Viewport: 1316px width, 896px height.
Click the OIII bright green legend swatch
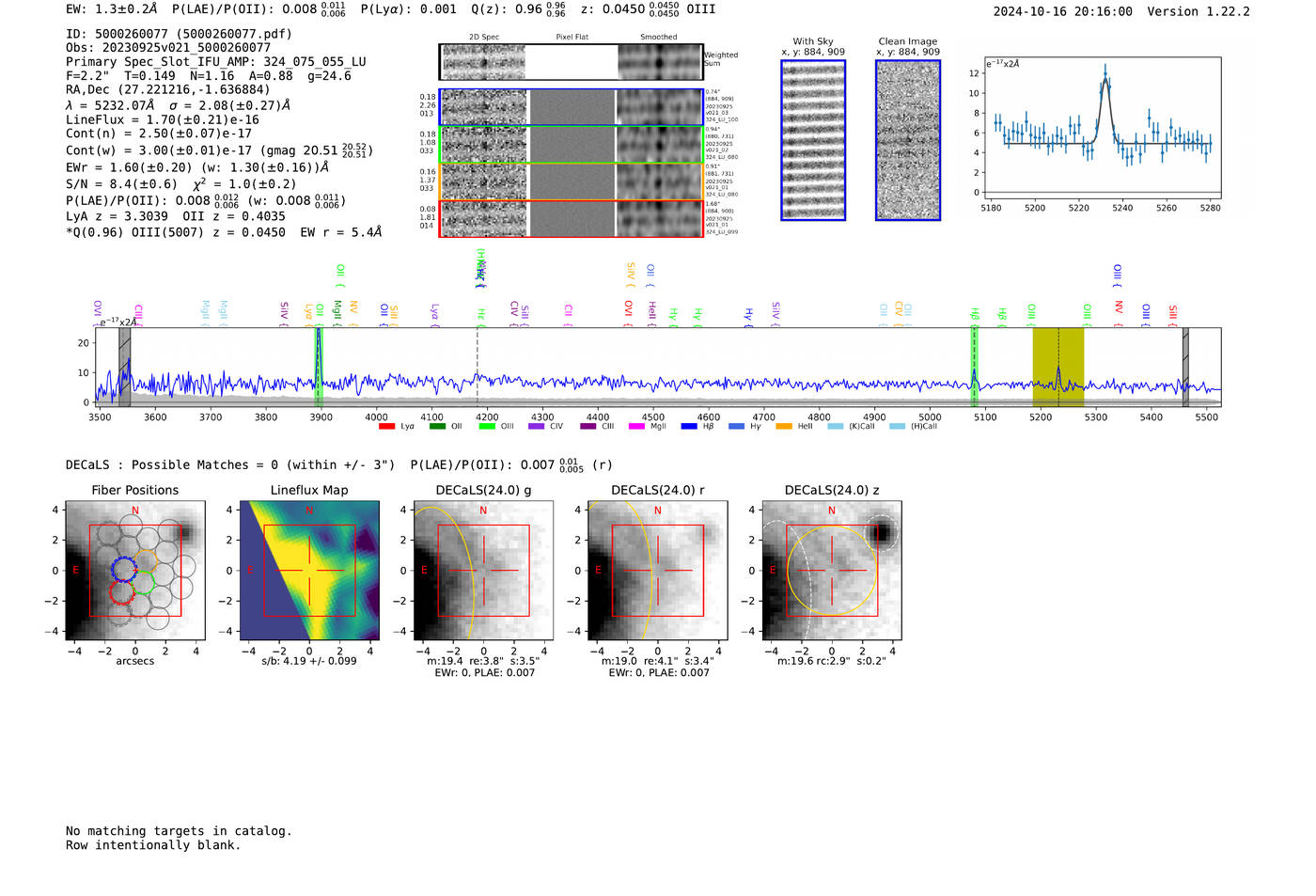tap(487, 427)
